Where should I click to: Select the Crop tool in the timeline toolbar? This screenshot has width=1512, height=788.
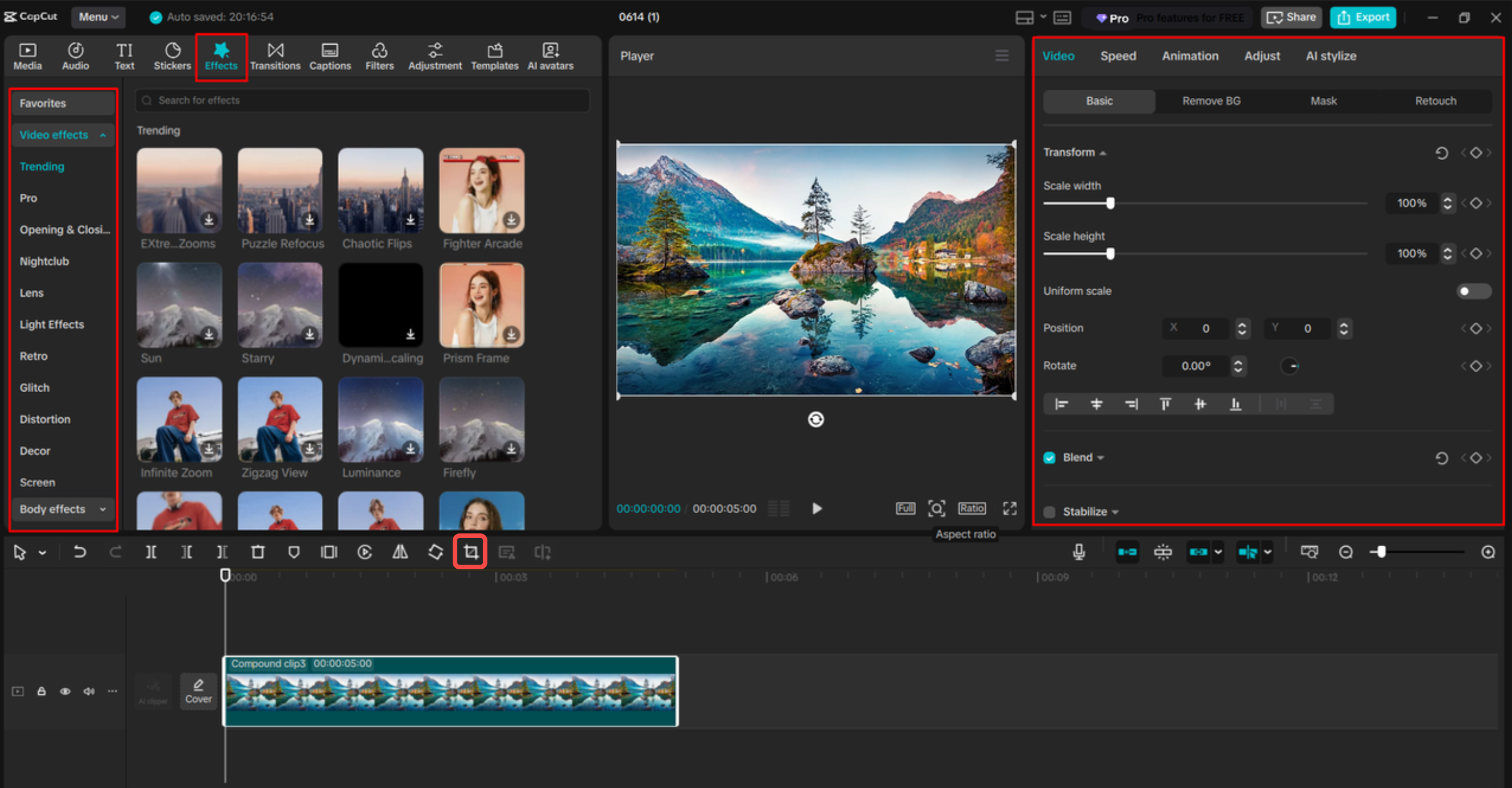[x=469, y=551]
